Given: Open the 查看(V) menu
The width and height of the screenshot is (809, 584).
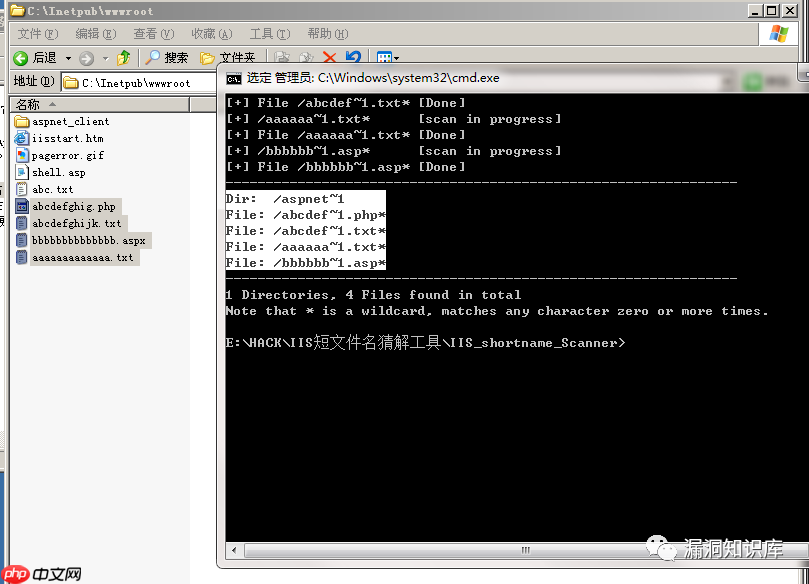Looking at the screenshot, I should point(154,34).
